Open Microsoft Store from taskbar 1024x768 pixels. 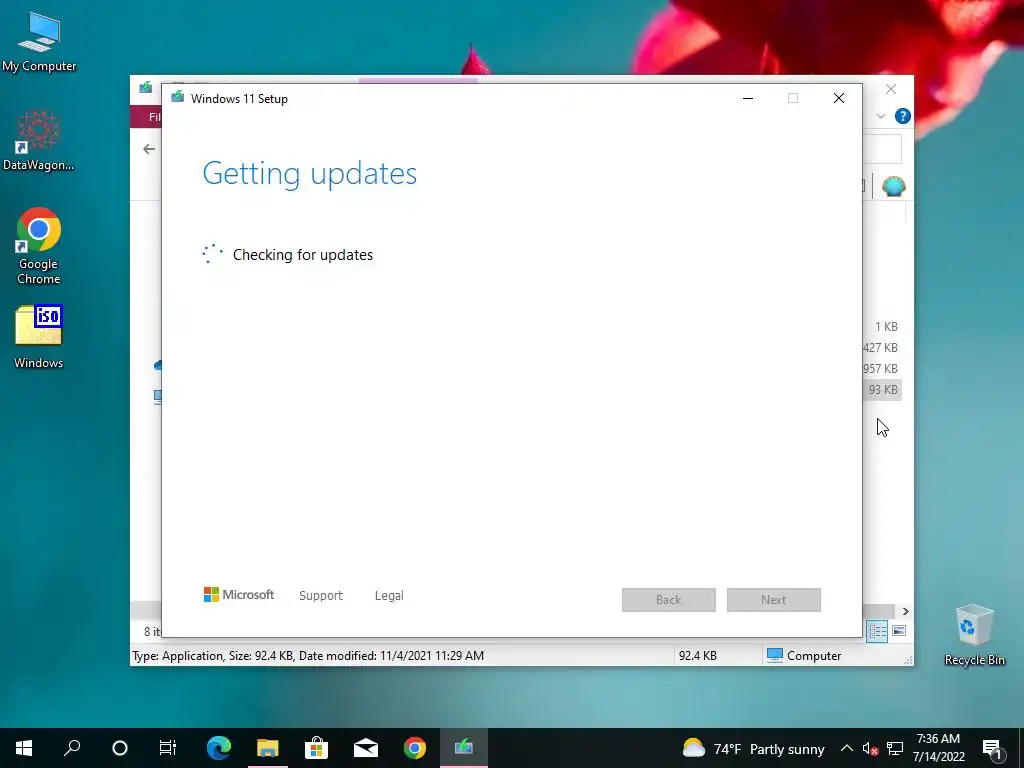point(317,748)
